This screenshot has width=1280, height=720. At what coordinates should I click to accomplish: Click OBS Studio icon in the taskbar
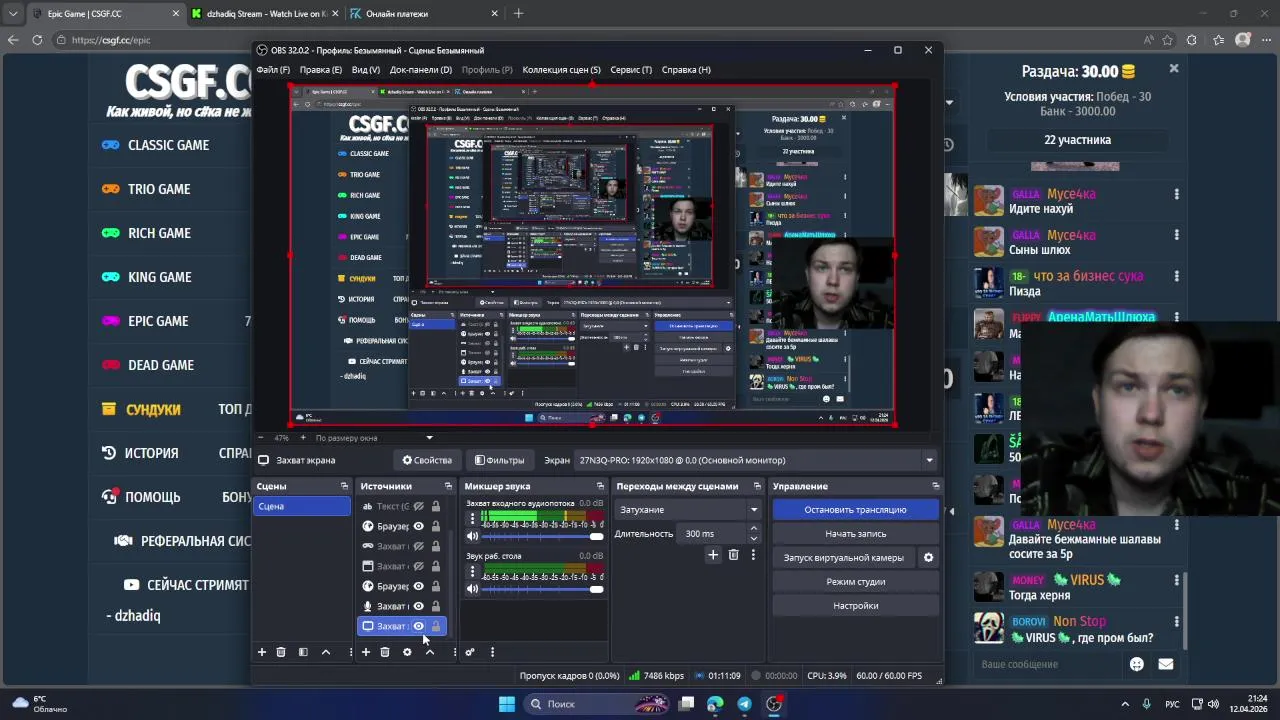pos(774,704)
